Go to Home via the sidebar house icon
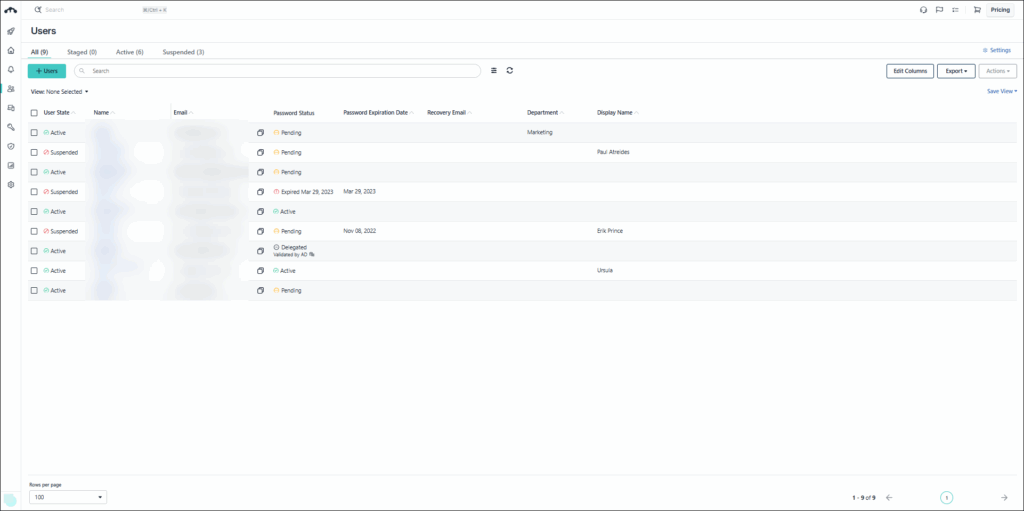1024x511 pixels. (x=10, y=50)
